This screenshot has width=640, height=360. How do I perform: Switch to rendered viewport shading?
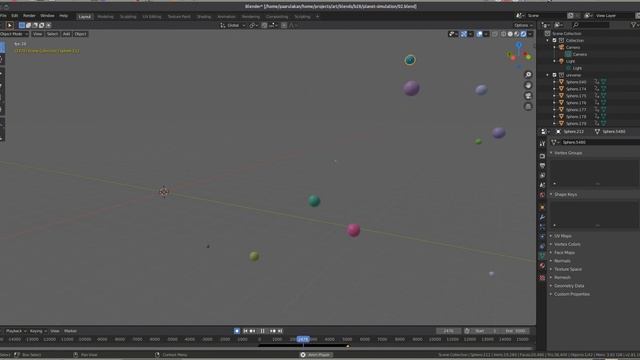click(x=523, y=34)
